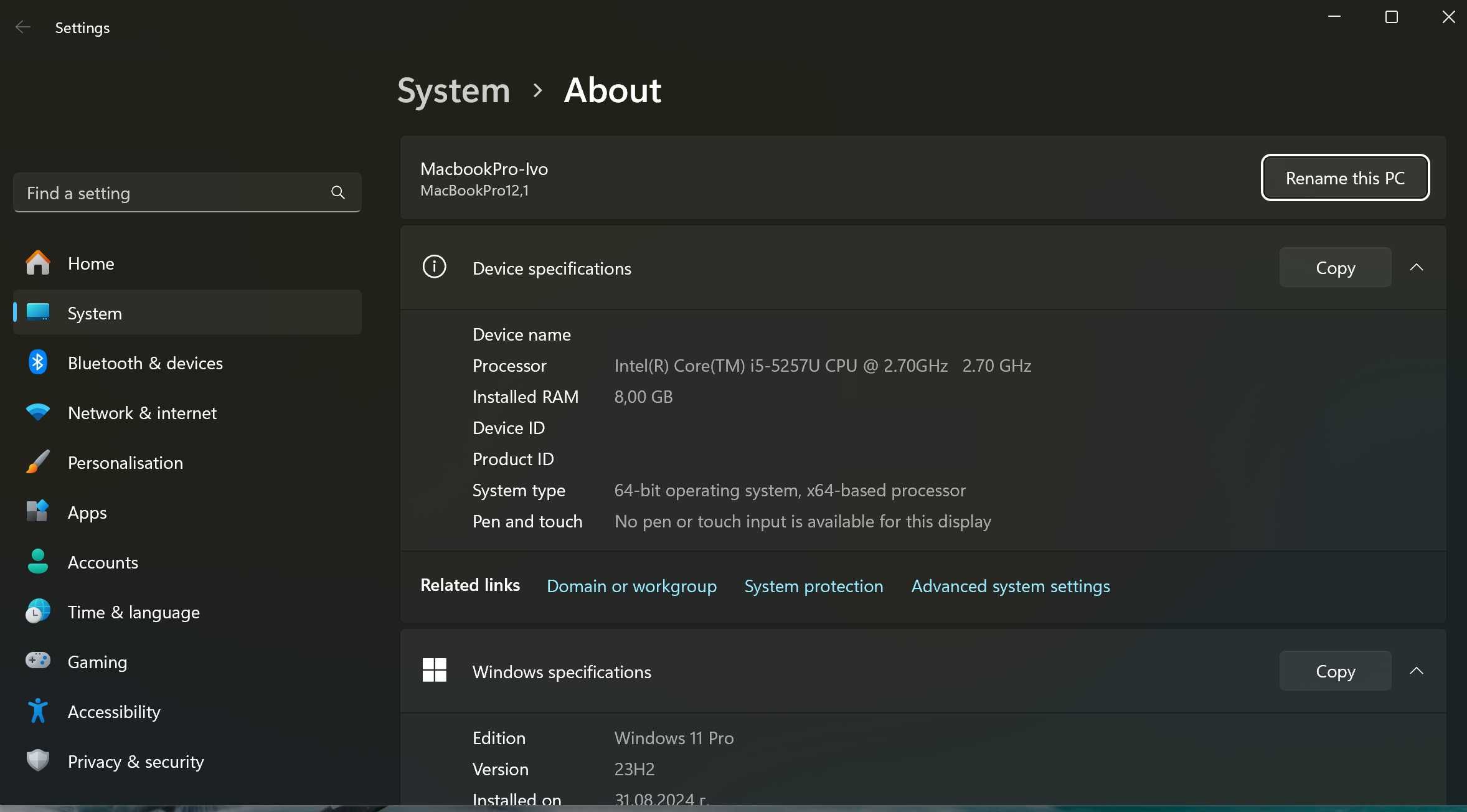This screenshot has width=1467, height=812.
Task: Click the processor value Intel Core i5-5257U
Action: [823, 366]
